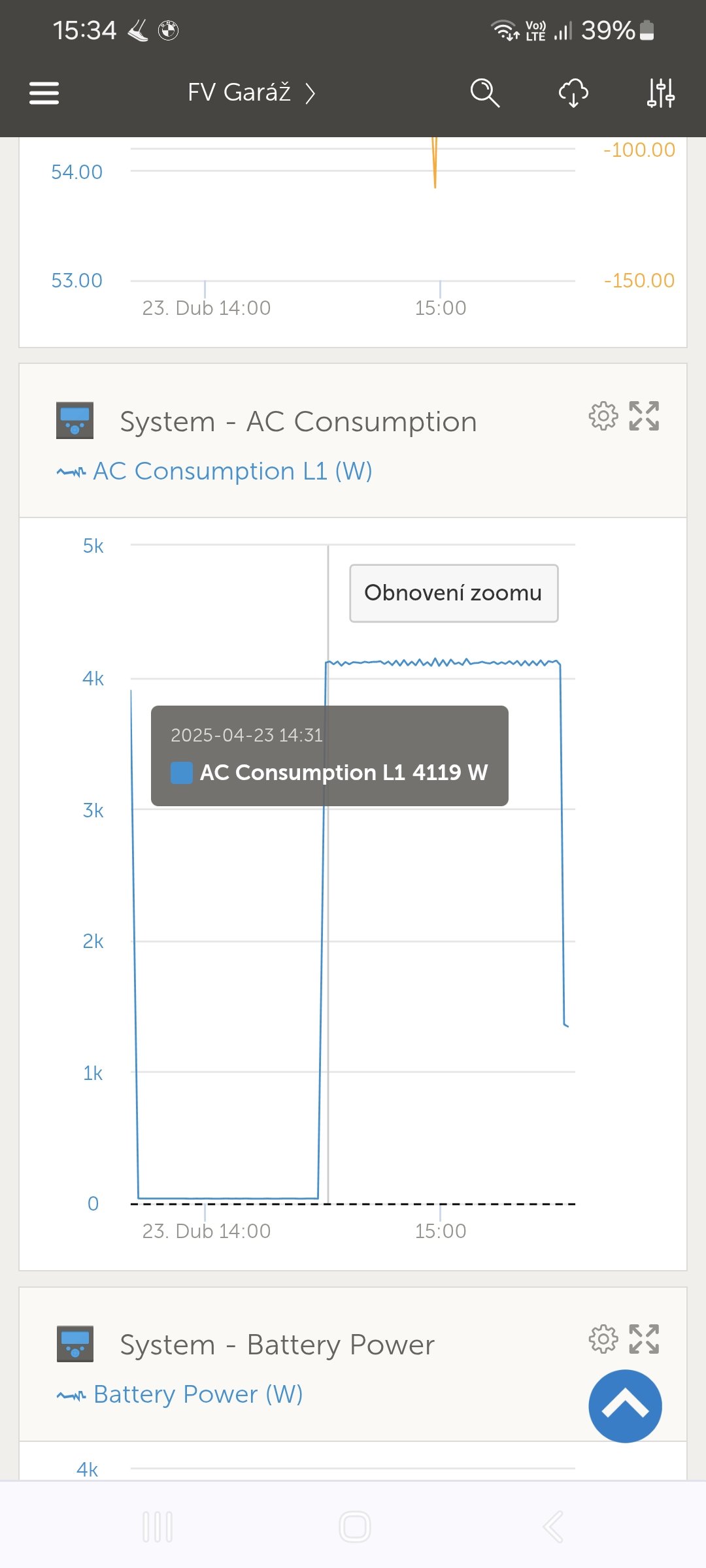Expand the FV Garáž installation selector
The width and height of the screenshot is (706, 1568).
click(x=252, y=93)
